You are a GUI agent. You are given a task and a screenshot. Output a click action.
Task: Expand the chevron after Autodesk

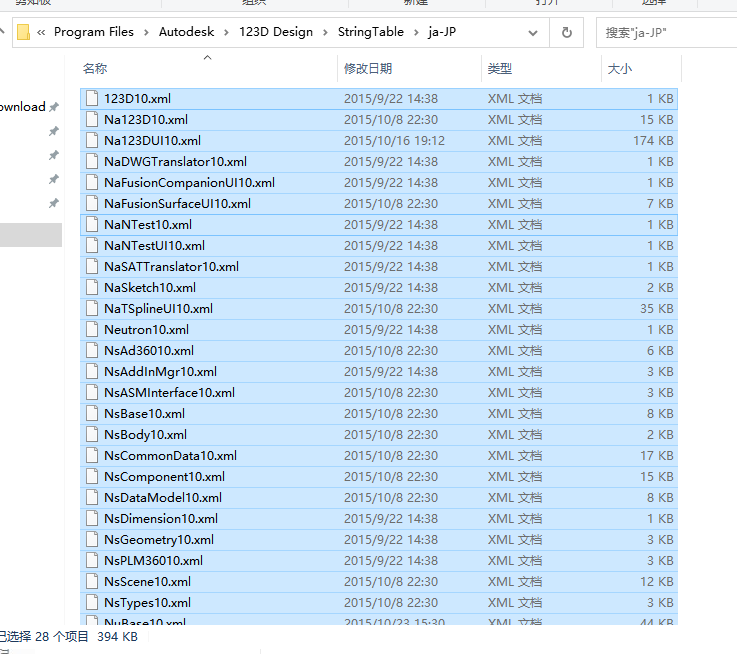pos(227,32)
